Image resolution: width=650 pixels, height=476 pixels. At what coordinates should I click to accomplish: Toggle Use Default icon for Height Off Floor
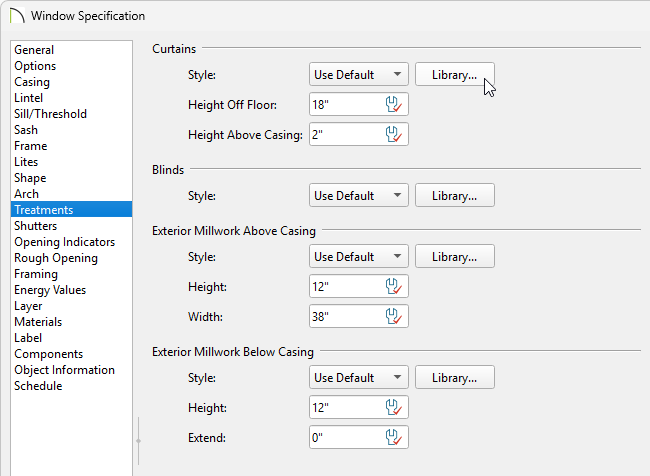coord(393,104)
